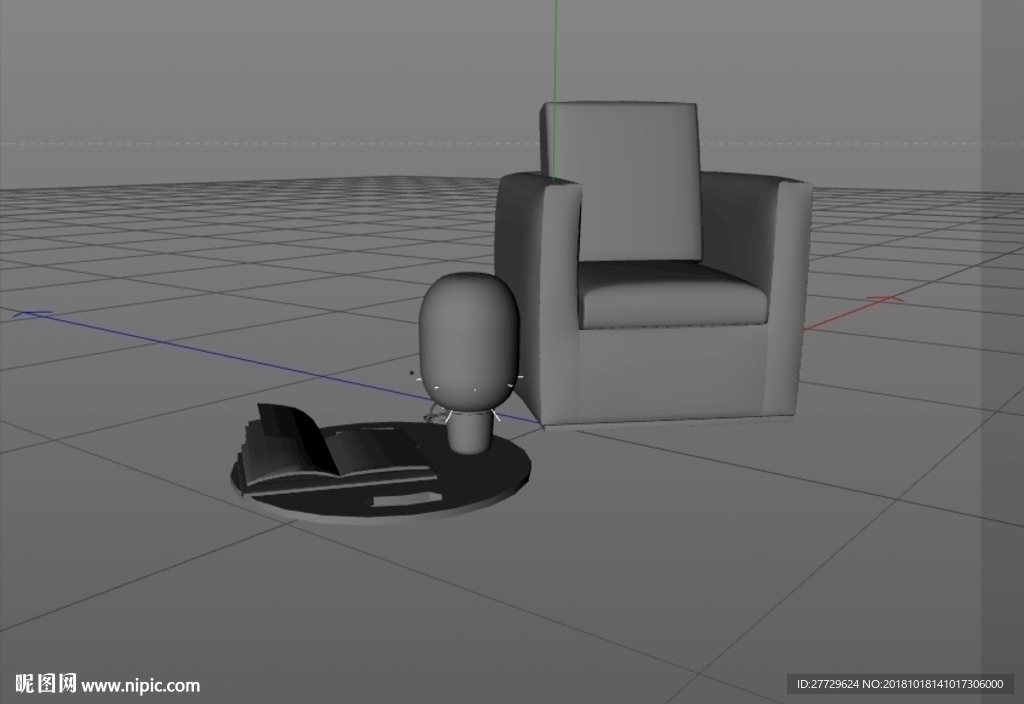Select the round dark disc platform

381,472
